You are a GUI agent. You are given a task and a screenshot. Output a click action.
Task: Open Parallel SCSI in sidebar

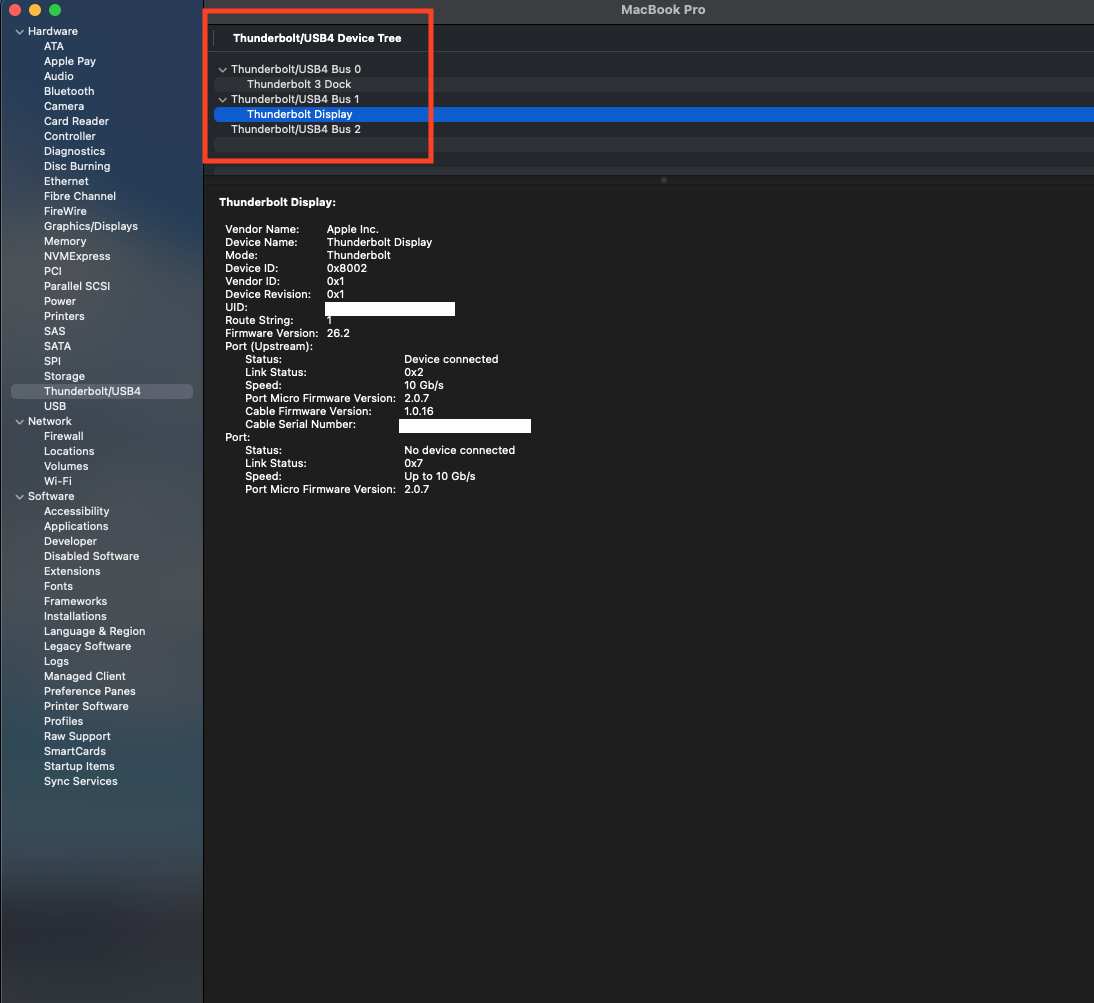point(77,286)
